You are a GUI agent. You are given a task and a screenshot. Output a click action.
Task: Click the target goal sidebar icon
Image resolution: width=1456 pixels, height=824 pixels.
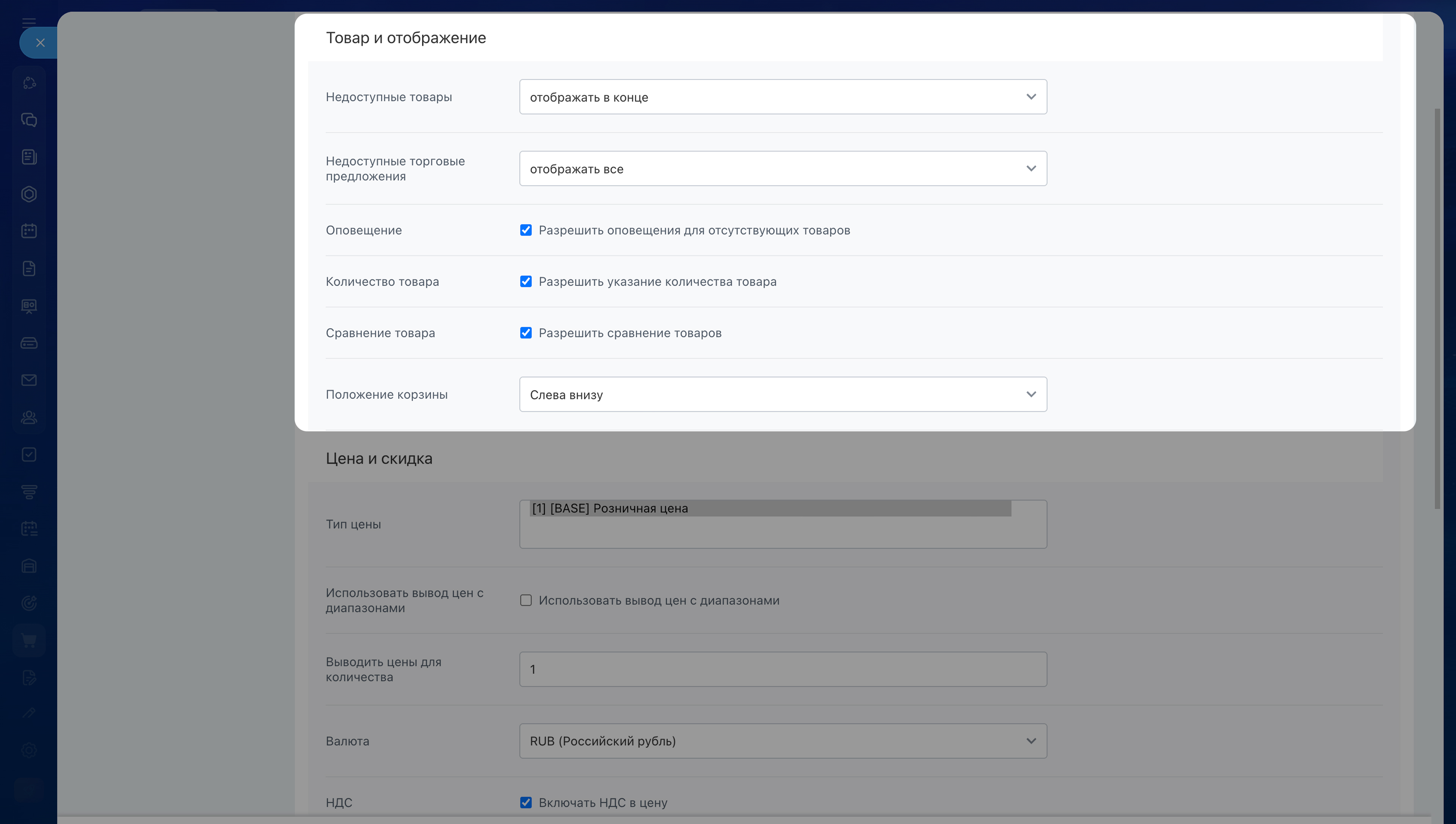click(x=29, y=603)
